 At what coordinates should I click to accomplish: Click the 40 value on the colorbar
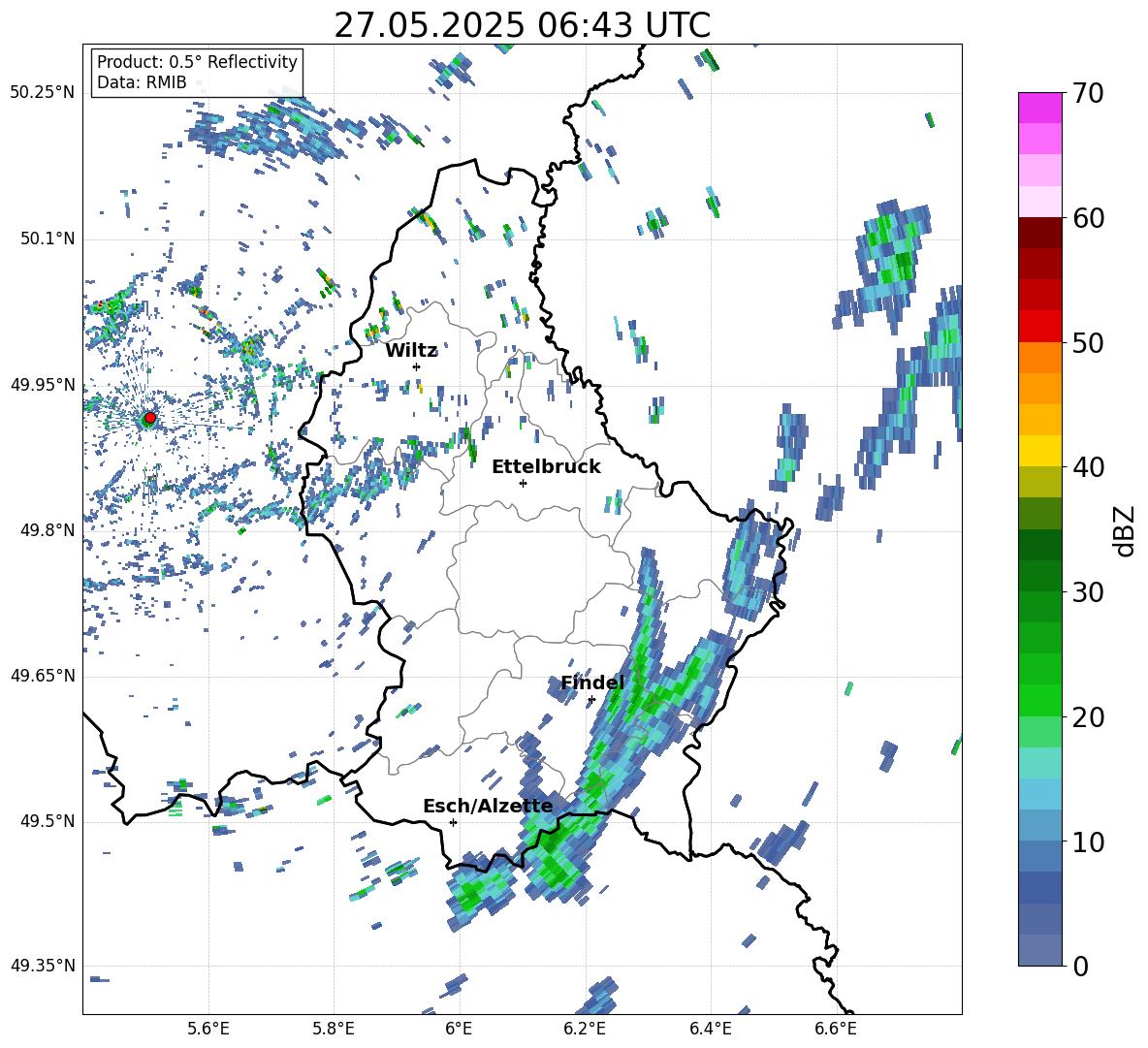click(x=1088, y=467)
